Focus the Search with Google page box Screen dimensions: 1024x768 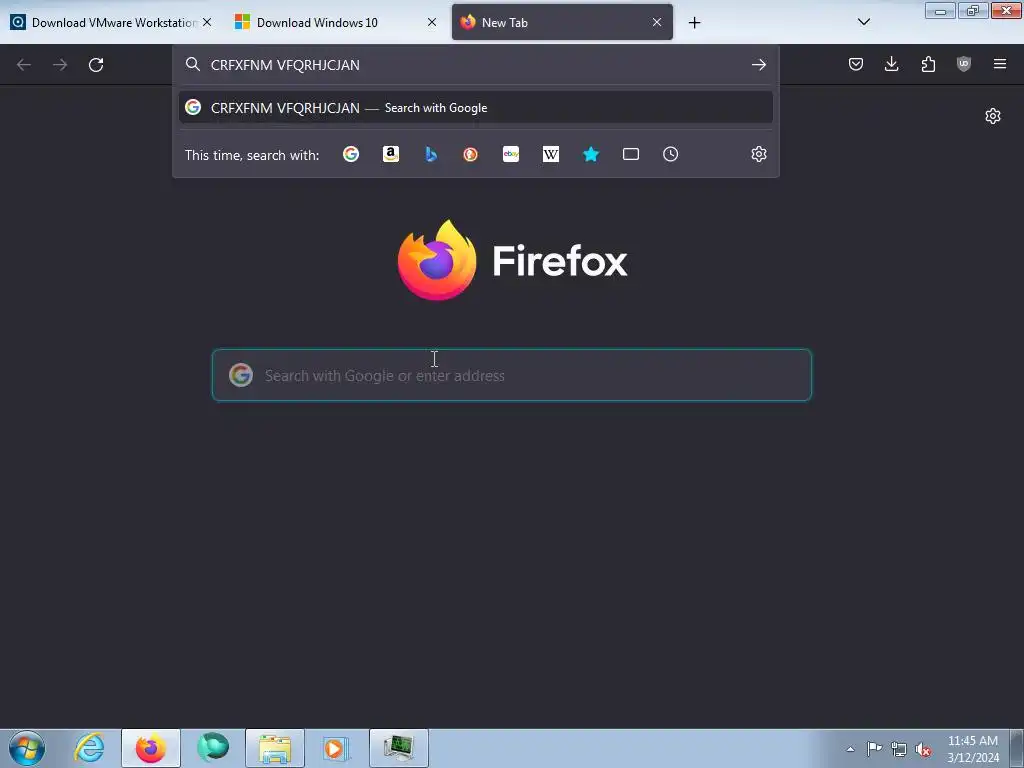(x=511, y=375)
